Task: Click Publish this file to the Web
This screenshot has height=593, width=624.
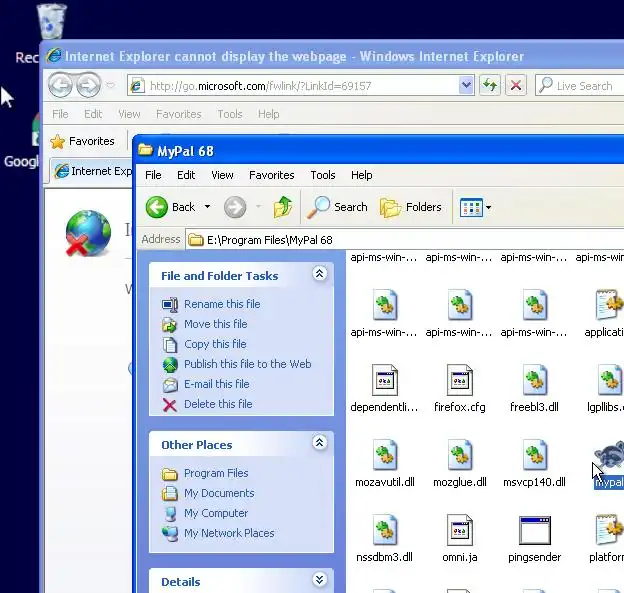Action: point(247,364)
